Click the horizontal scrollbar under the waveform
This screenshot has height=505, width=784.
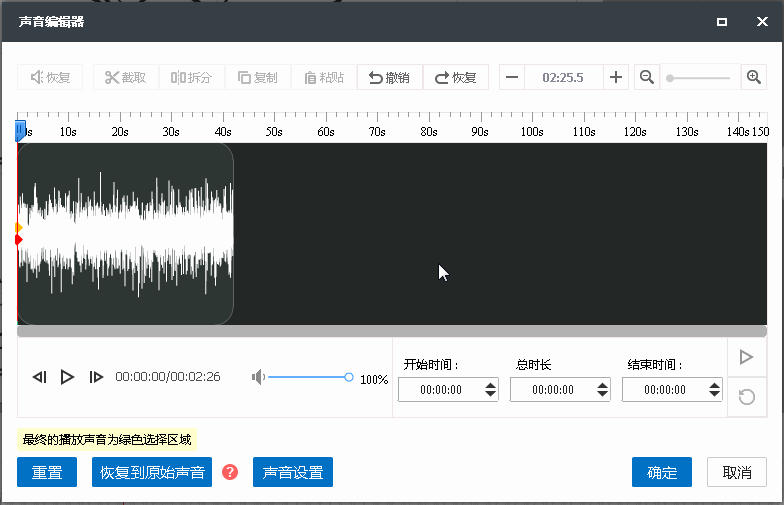[x=392, y=331]
